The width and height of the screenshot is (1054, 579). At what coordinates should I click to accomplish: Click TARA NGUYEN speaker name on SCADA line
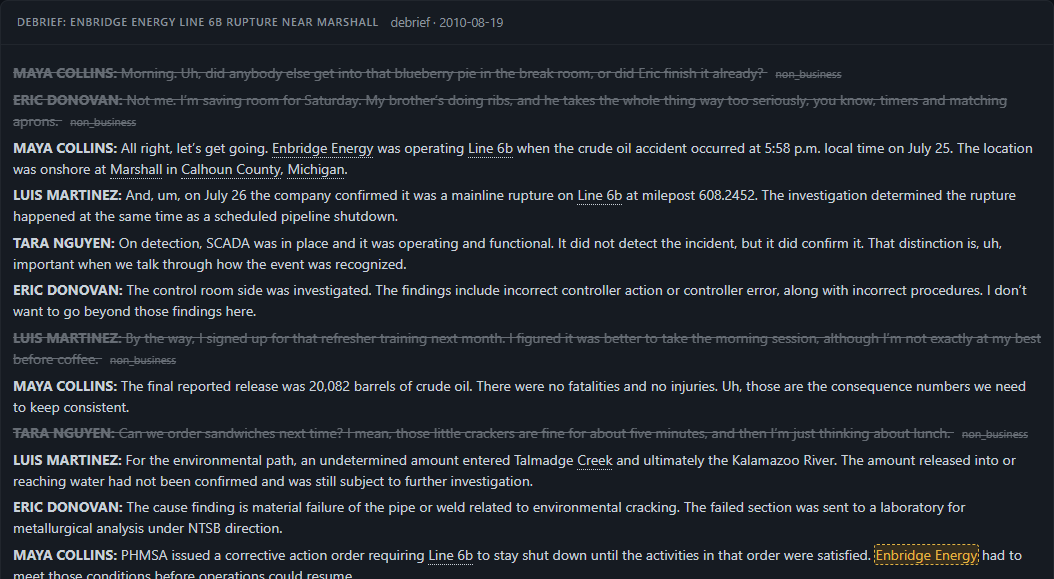64,243
